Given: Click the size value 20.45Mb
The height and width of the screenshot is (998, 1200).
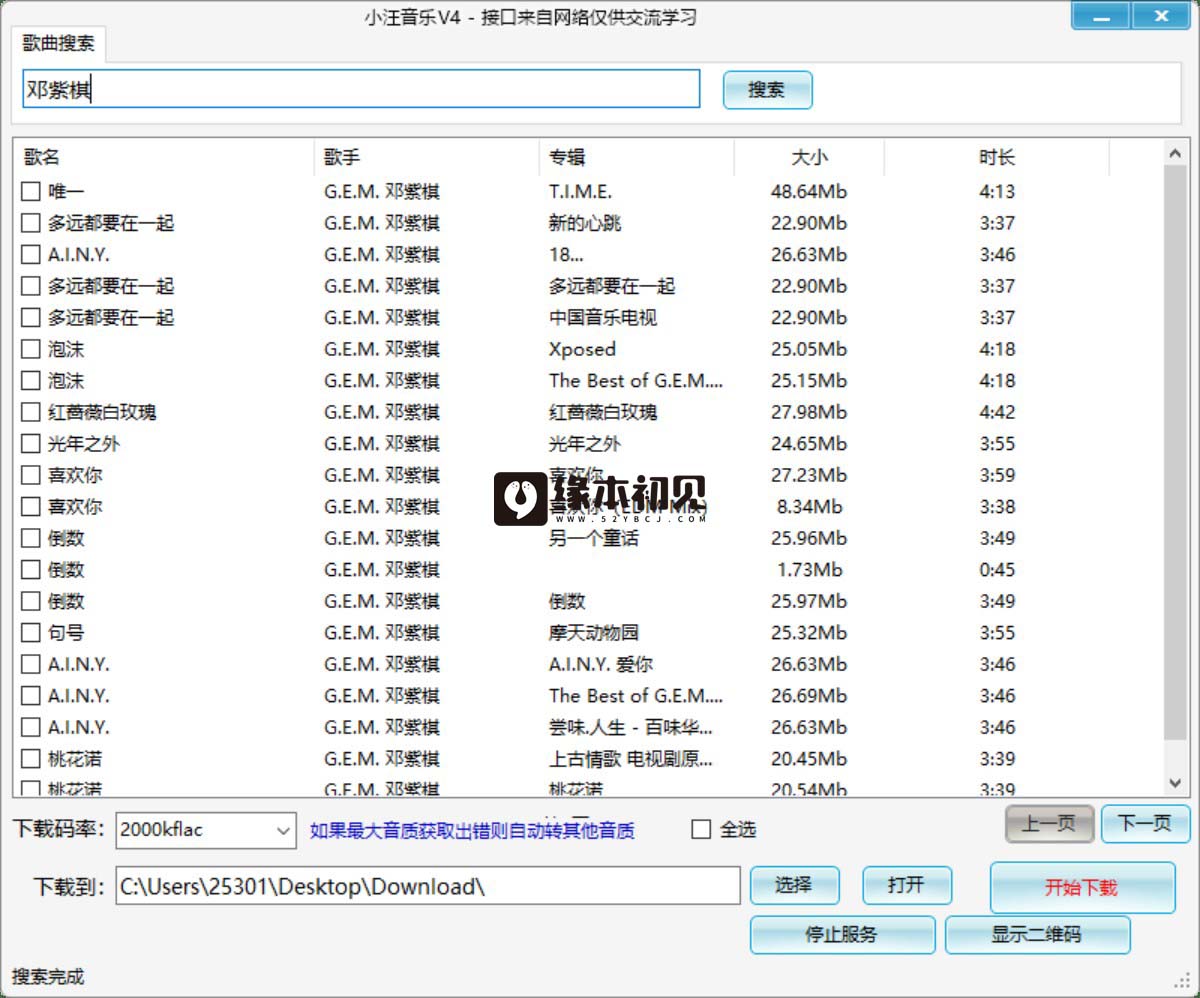Looking at the screenshot, I should coord(809,758).
